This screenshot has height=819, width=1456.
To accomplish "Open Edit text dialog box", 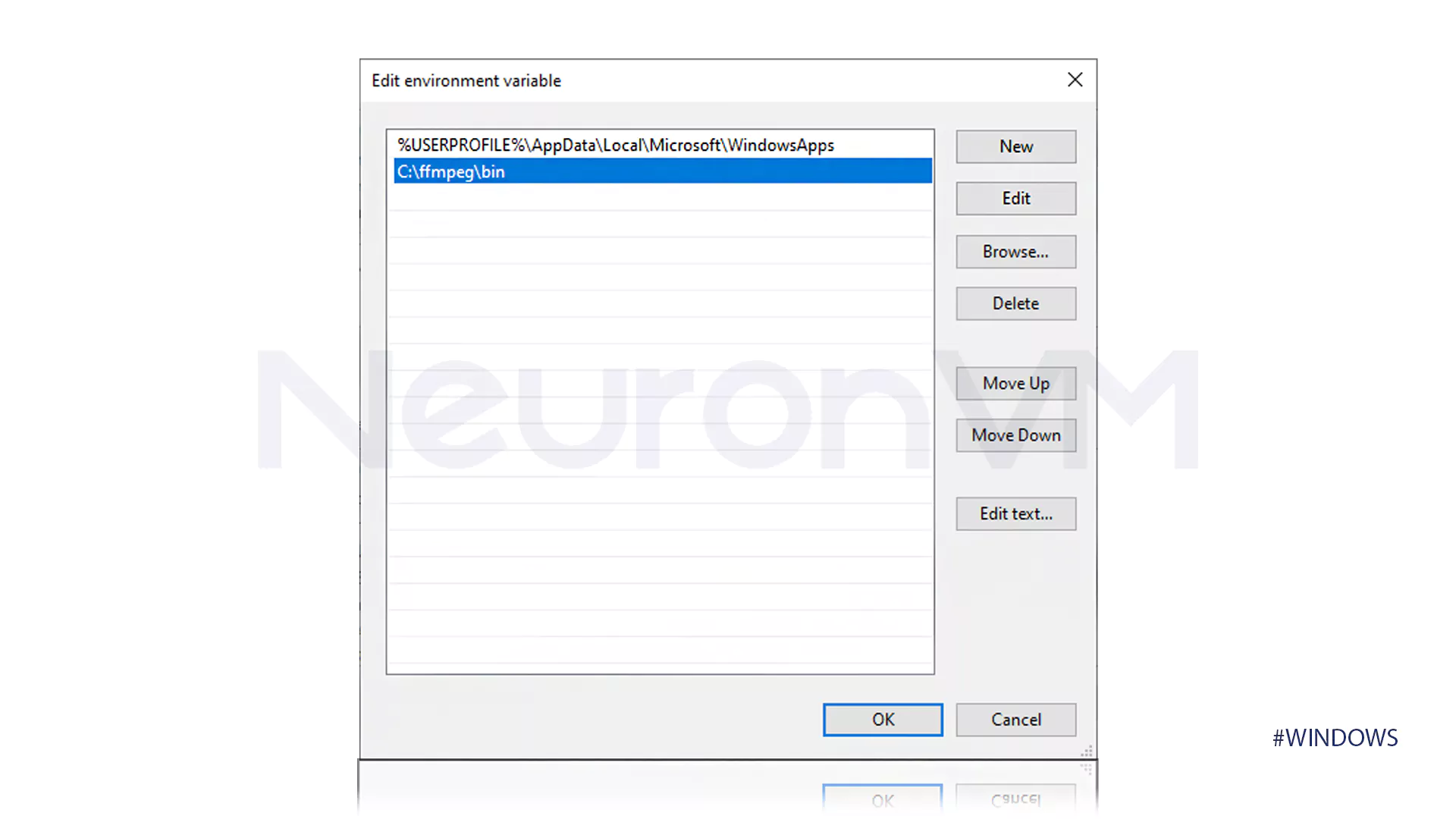I will click(x=1016, y=513).
